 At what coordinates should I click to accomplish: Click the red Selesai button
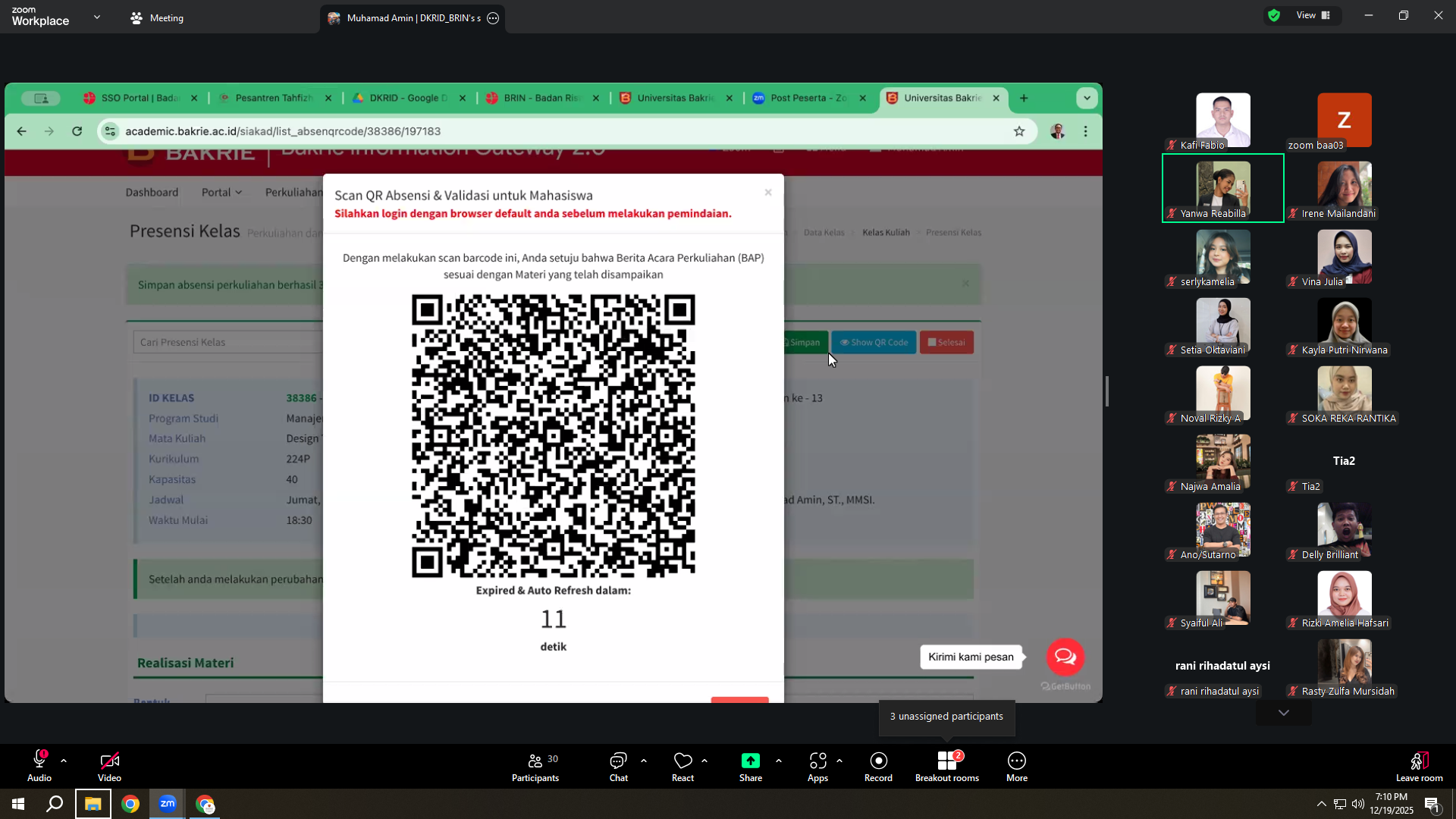click(x=946, y=343)
